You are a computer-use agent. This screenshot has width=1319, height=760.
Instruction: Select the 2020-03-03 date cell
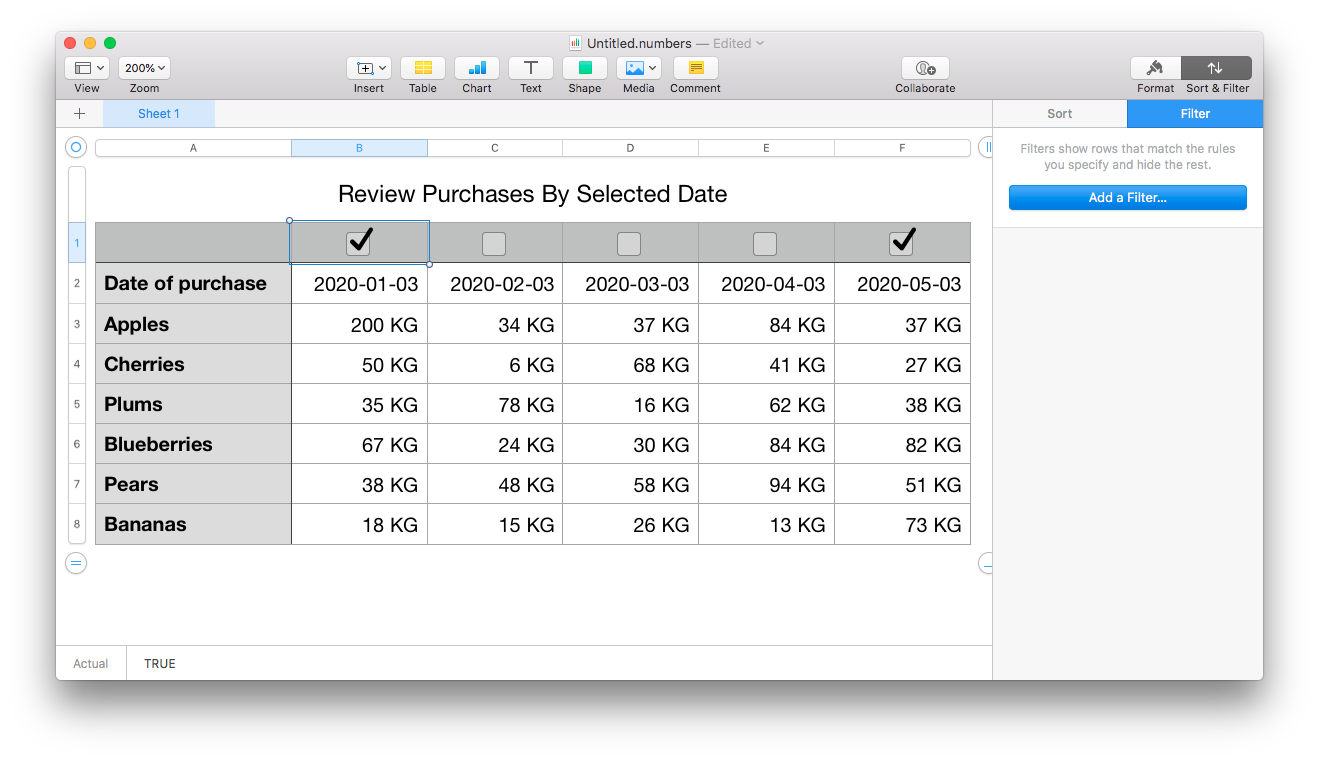pyautogui.click(x=631, y=283)
